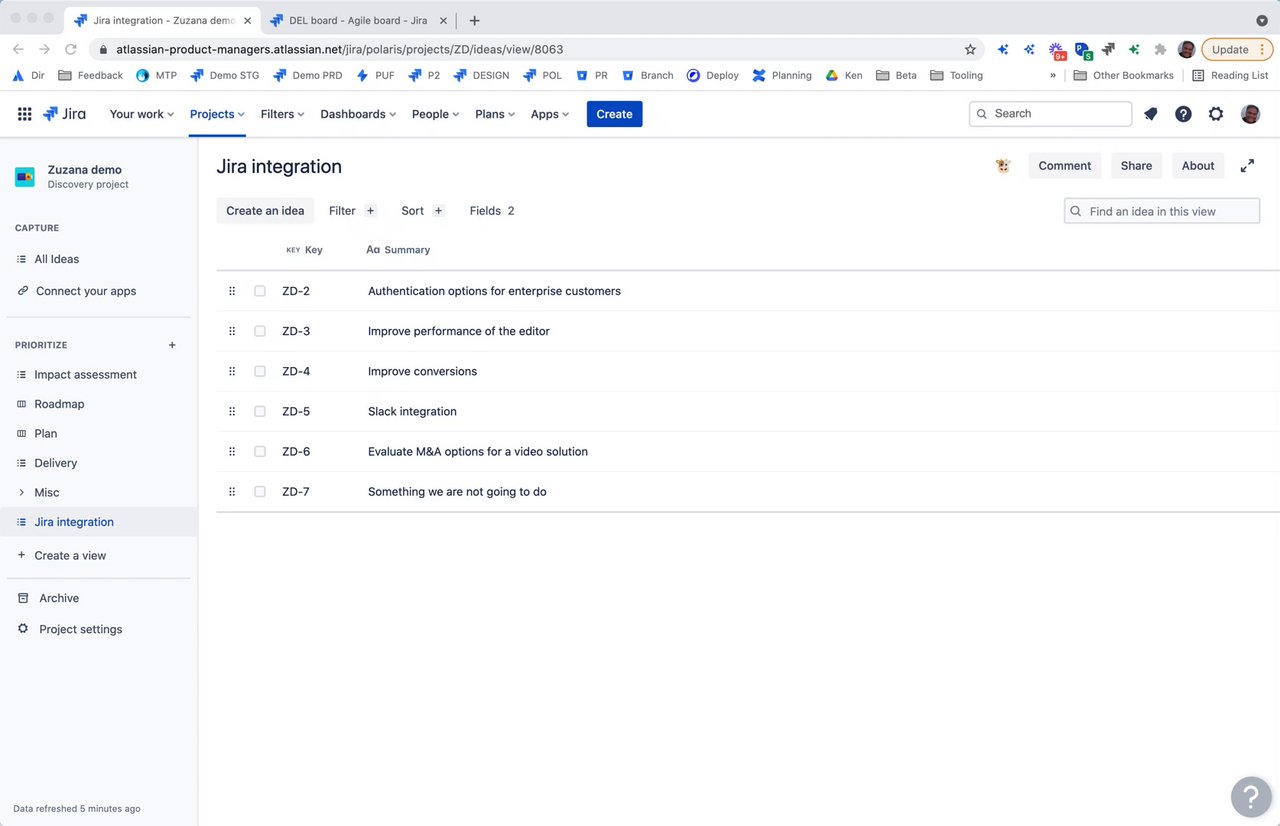Click the Find an idea in this view field
The width and height of the screenshot is (1280, 826).
[1162, 211]
